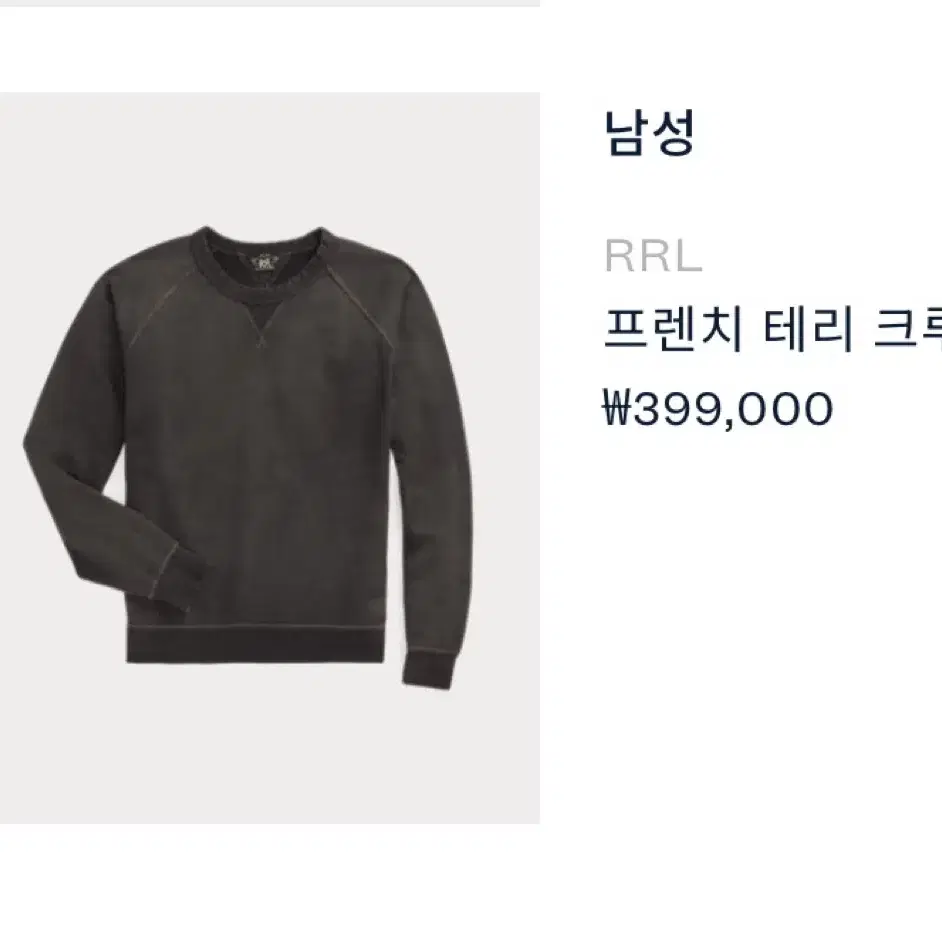Image resolution: width=942 pixels, height=942 pixels.
Task: Click the cut-off 크루 text at edge
Action: pos(908,329)
